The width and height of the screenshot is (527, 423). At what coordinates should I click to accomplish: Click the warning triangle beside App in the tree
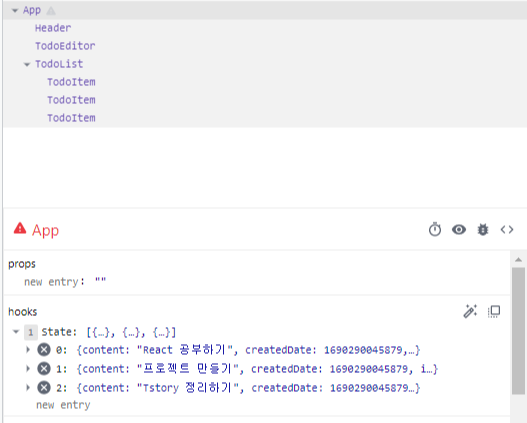51,11
